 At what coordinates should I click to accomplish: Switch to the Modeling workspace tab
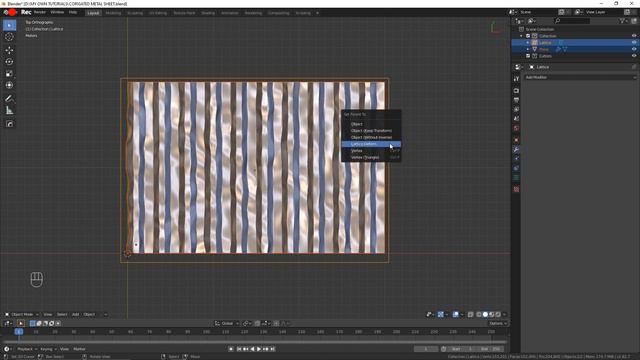coord(113,13)
